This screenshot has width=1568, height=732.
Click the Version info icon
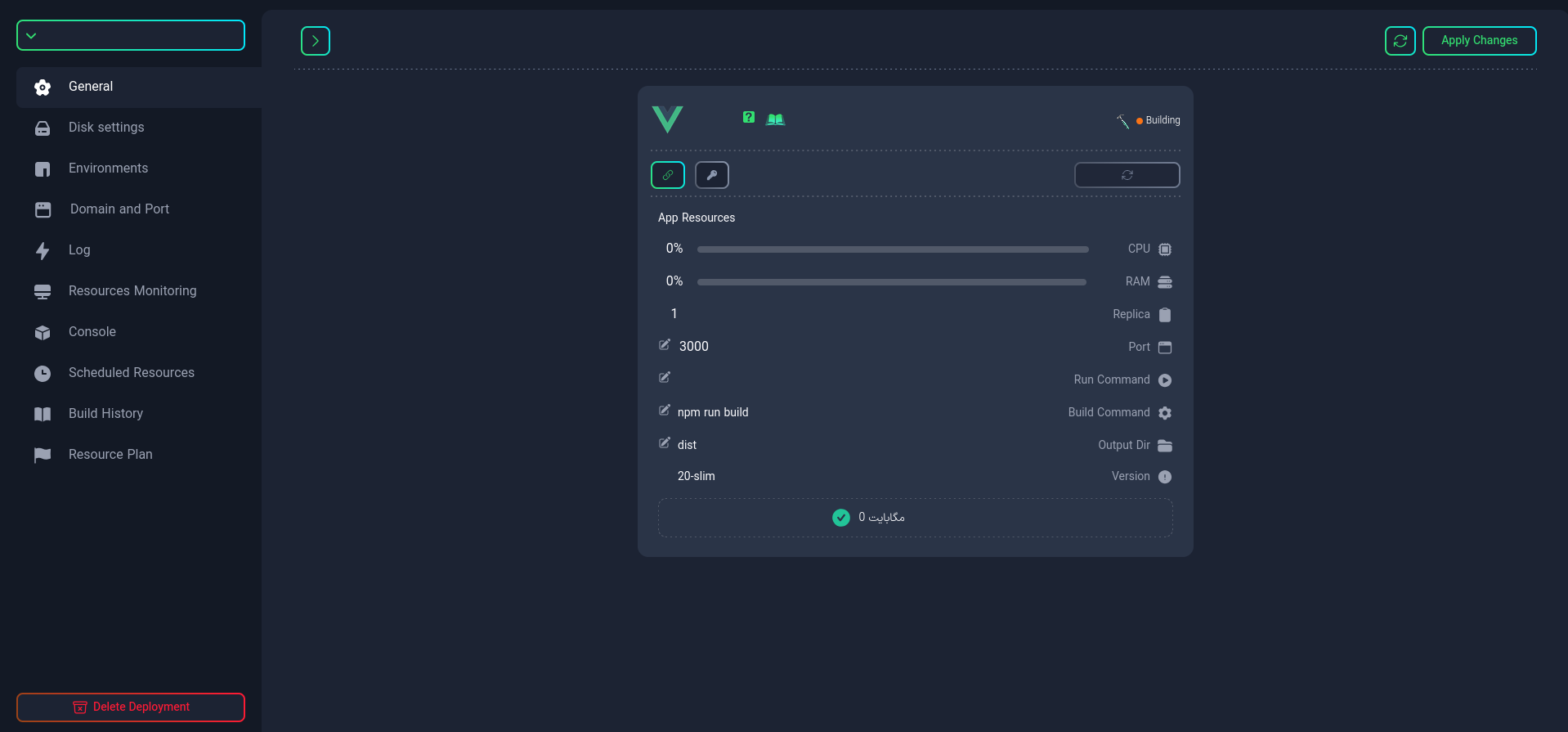(1165, 477)
